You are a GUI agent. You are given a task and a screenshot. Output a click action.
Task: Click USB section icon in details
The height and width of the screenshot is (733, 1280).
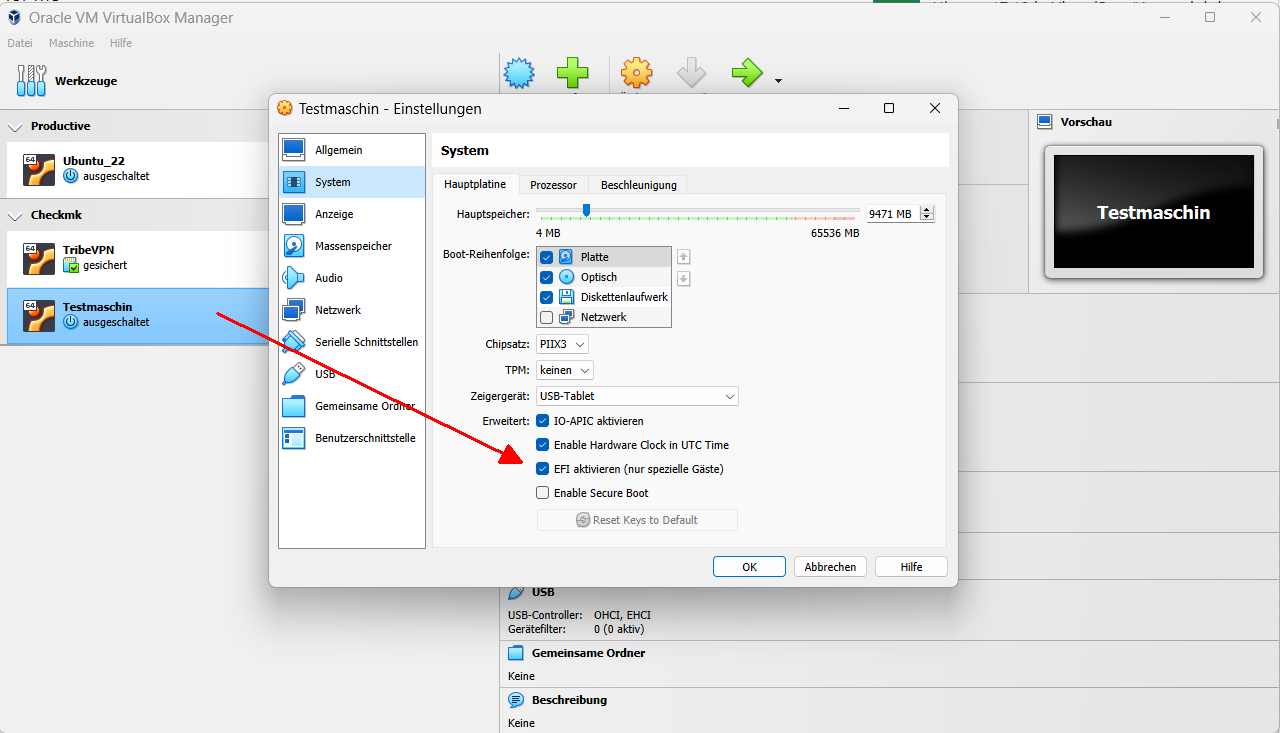pos(516,592)
